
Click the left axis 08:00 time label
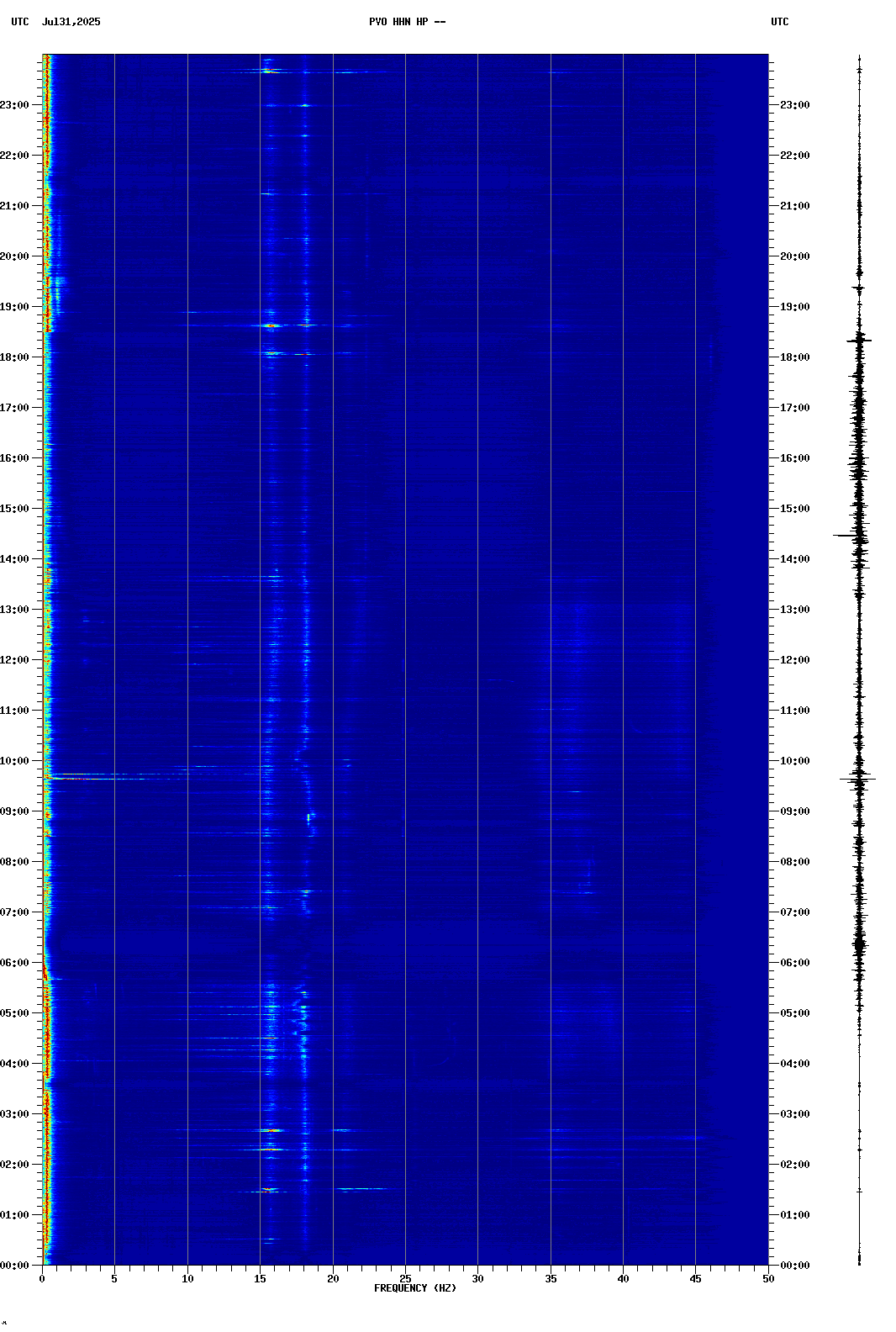[x=14, y=862]
